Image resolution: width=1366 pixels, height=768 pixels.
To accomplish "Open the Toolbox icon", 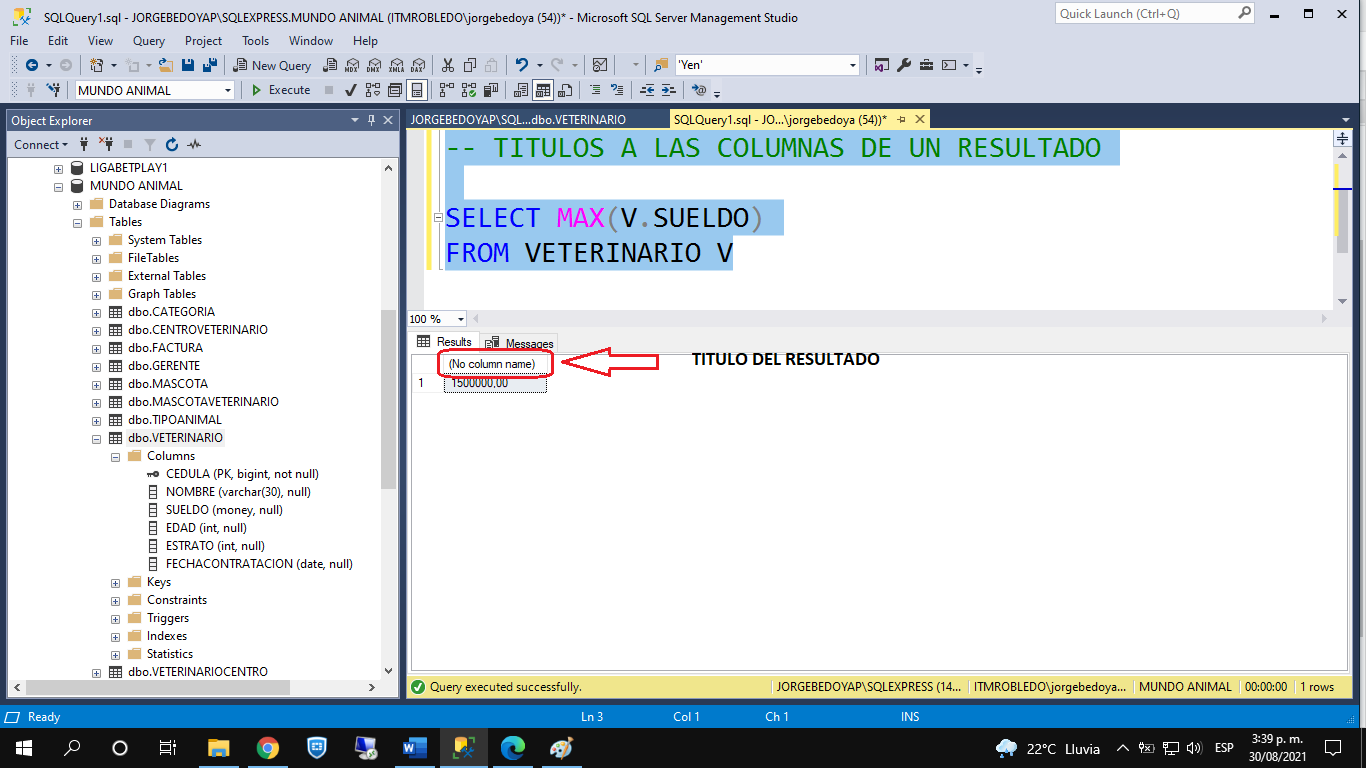I will [x=926, y=65].
